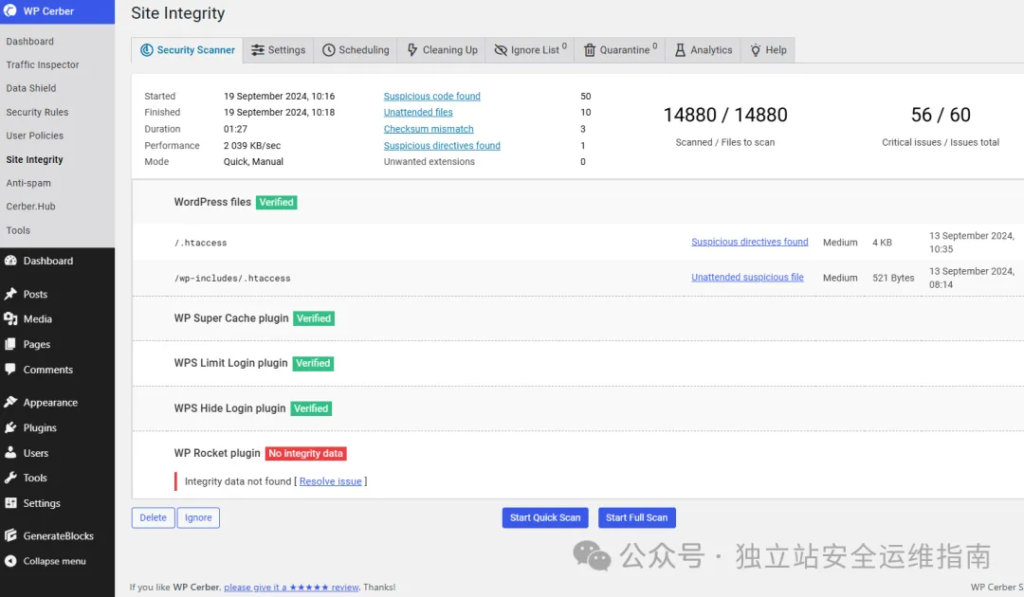Go to the Cleaning Up tab

click(441, 50)
